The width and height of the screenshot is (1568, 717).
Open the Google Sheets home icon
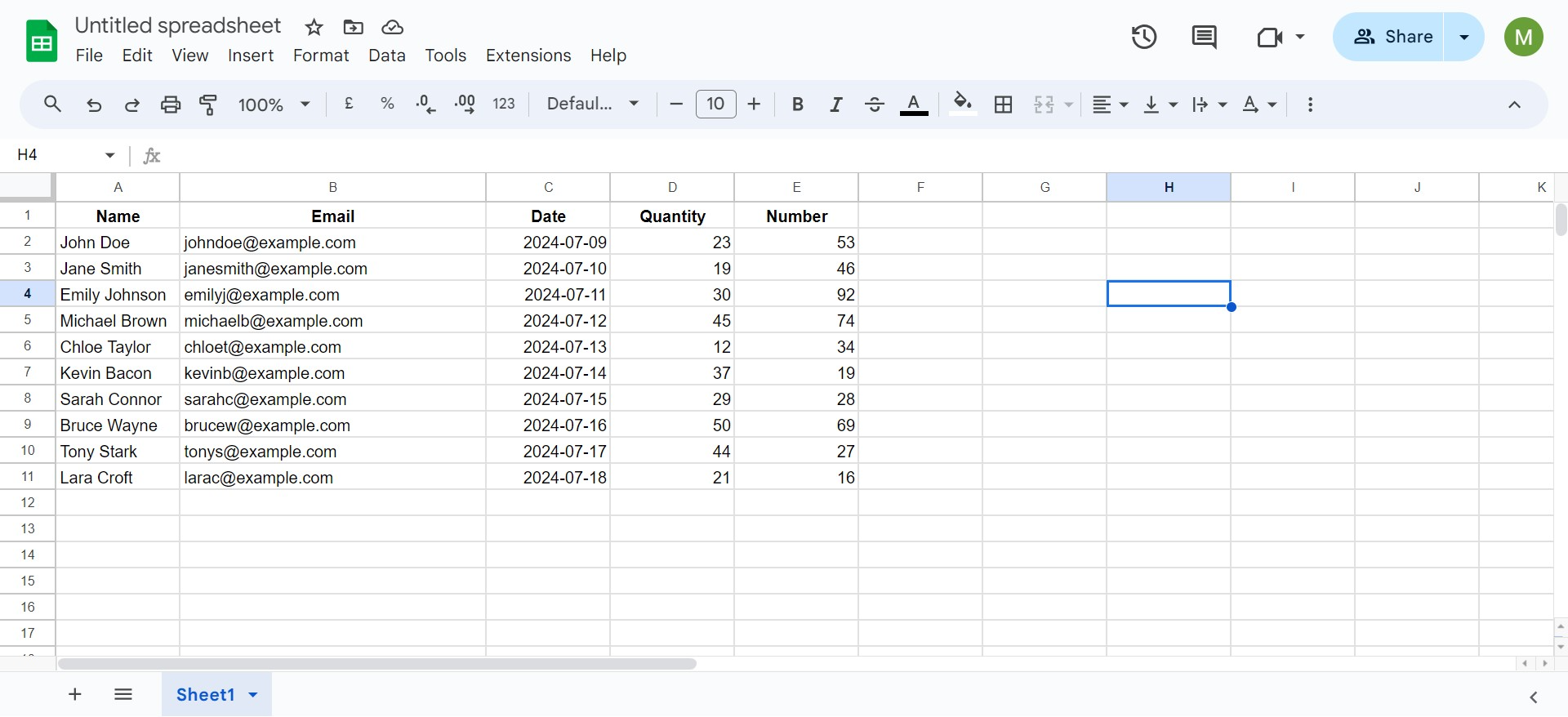[42, 41]
